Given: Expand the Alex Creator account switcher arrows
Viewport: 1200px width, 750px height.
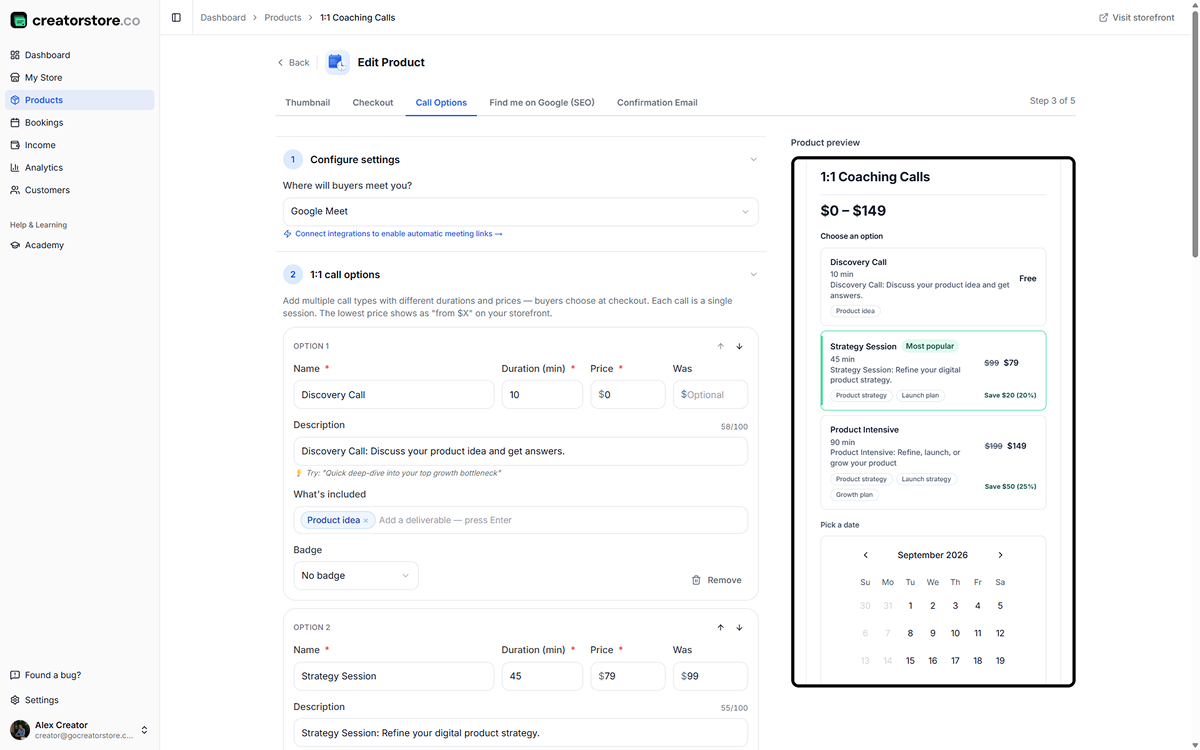Looking at the screenshot, I should [x=144, y=730].
